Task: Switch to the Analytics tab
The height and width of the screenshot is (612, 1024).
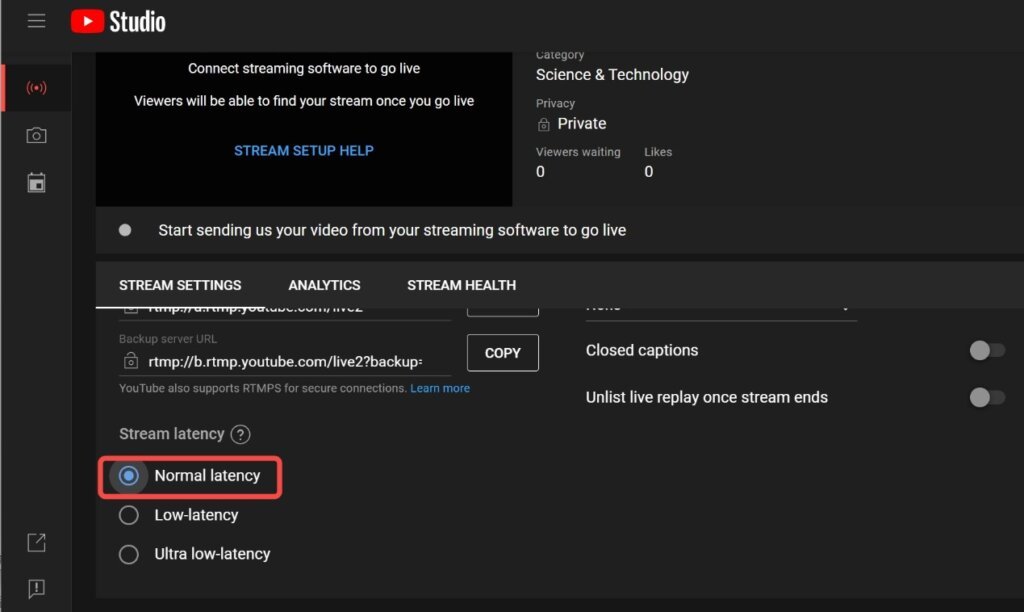Action: tap(324, 285)
